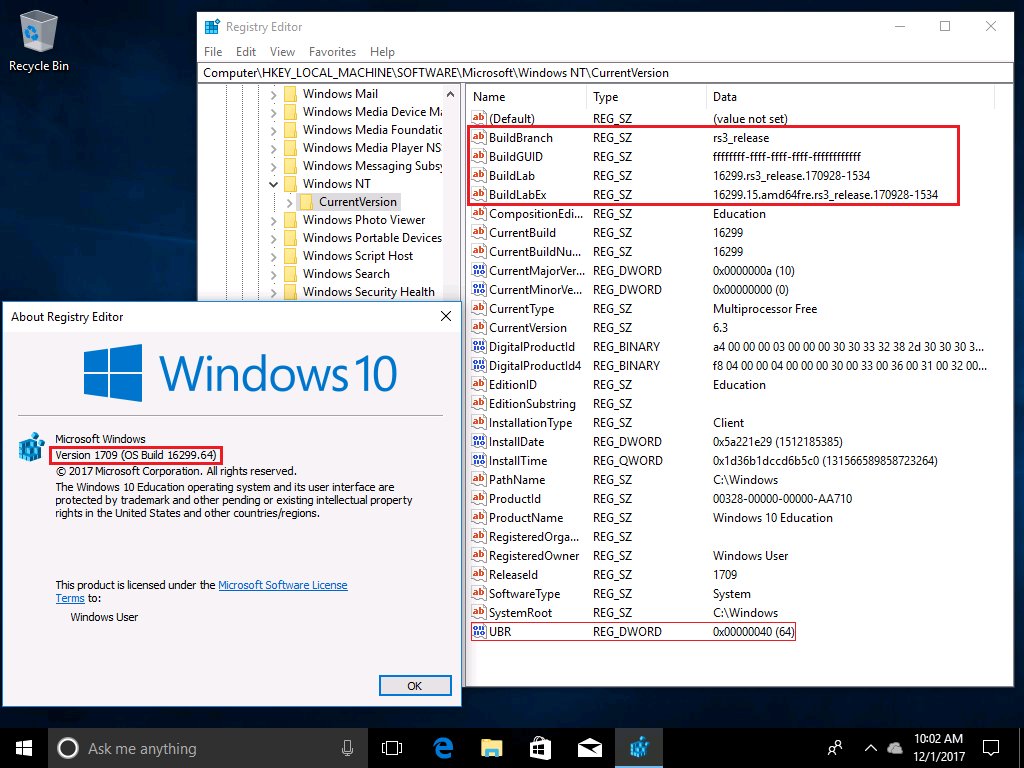Expand the Windows Media Foundation node
The height and width of the screenshot is (768, 1024).
273,131
